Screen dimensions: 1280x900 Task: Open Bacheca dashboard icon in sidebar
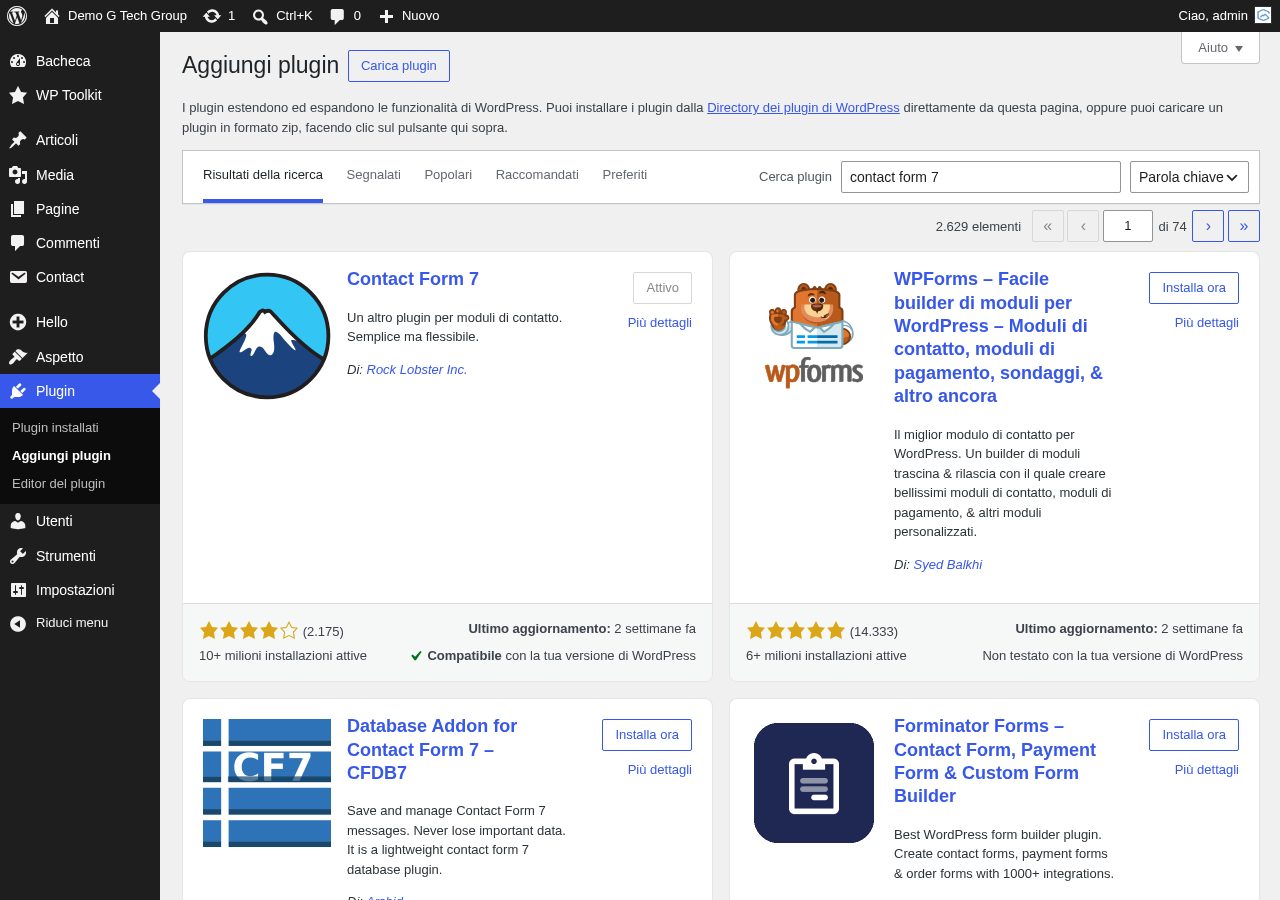click(18, 61)
